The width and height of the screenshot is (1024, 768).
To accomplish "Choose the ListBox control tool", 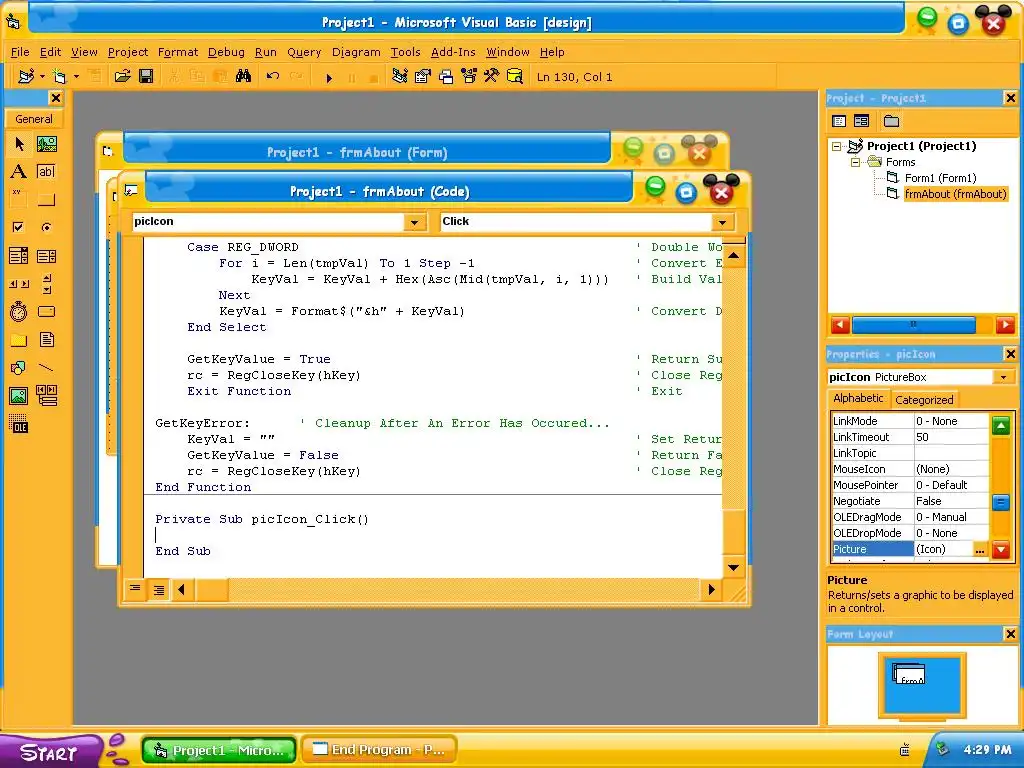I will coord(46,255).
